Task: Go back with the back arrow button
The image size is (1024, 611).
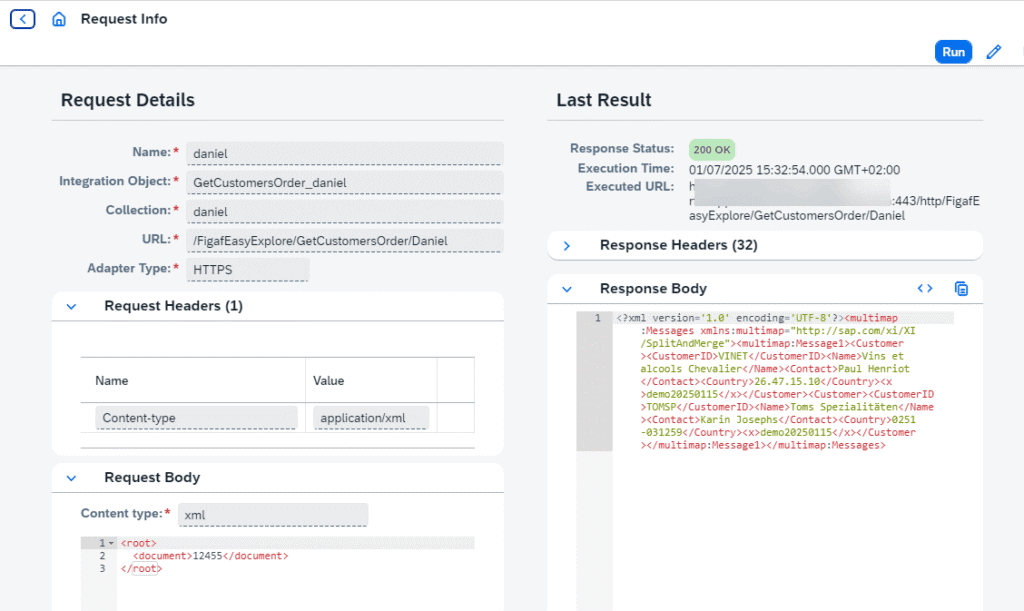Action: [x=23, y=19]
